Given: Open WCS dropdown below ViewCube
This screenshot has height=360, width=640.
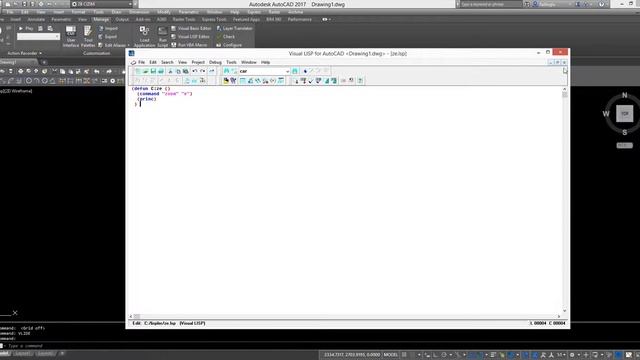Looking at the screenshot, I should pos(624,145).
